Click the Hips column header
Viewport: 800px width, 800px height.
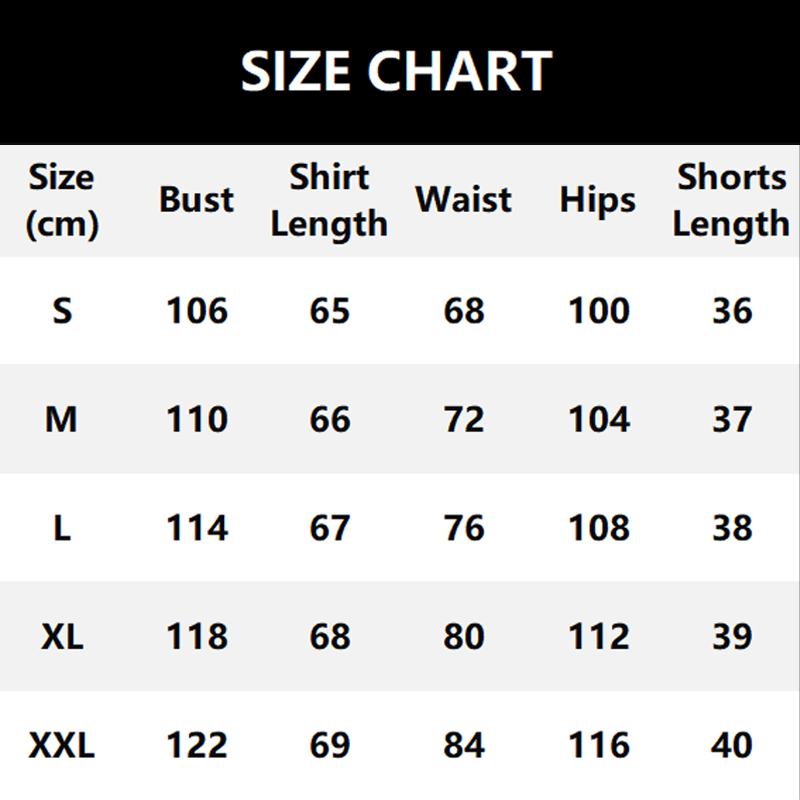pyautogui.click(x=598, y=200)
